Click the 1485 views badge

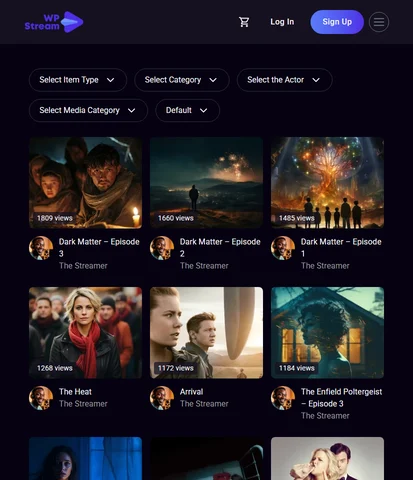297,218
